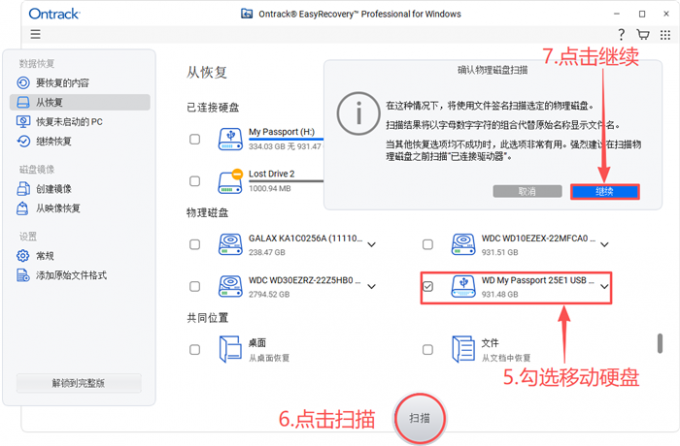This screenshot has width=680, height=446.
Task: Click the 常规 gear icon
Action: pyautogui.click(x=23, y=256)
